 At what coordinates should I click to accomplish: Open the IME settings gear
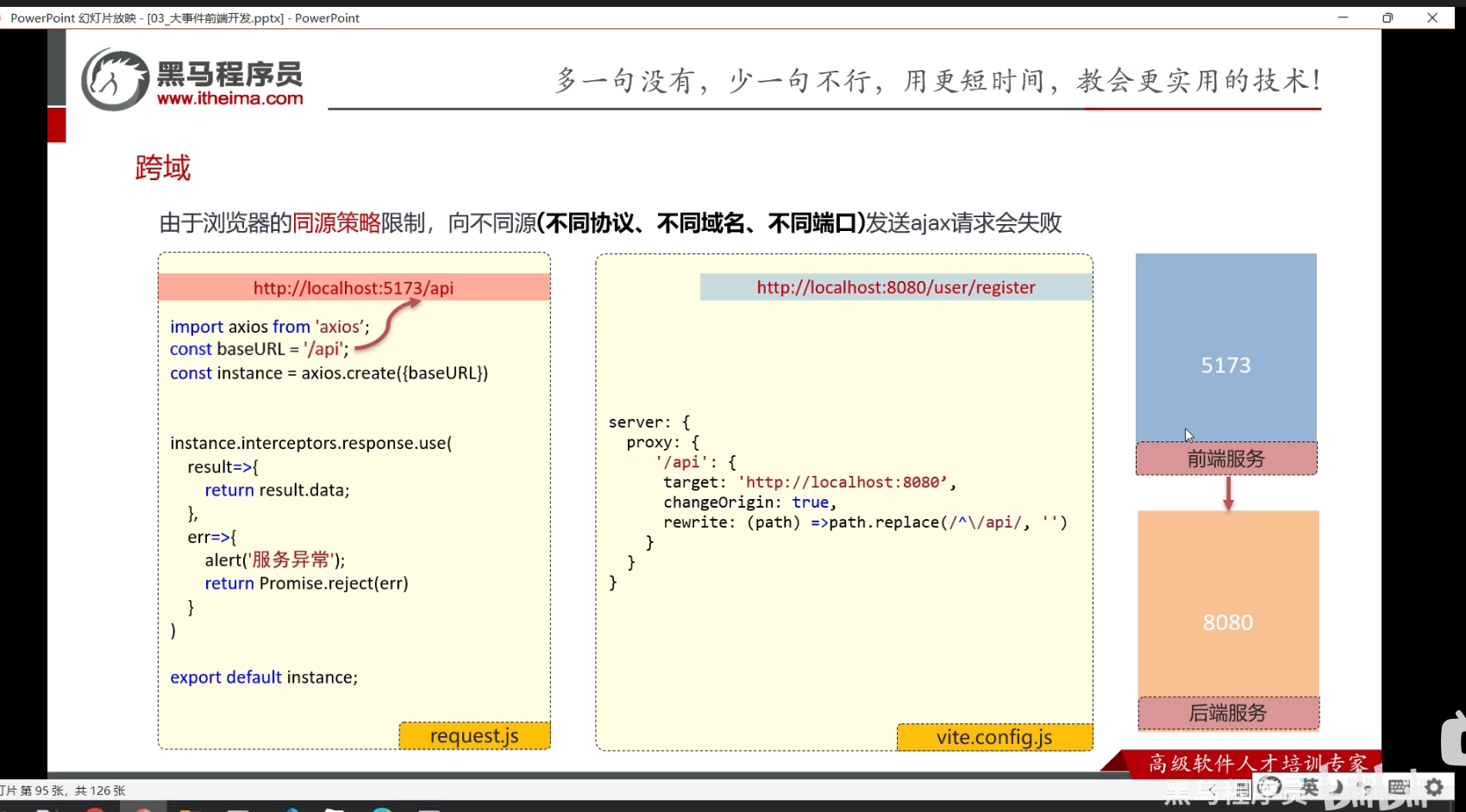1434,787
